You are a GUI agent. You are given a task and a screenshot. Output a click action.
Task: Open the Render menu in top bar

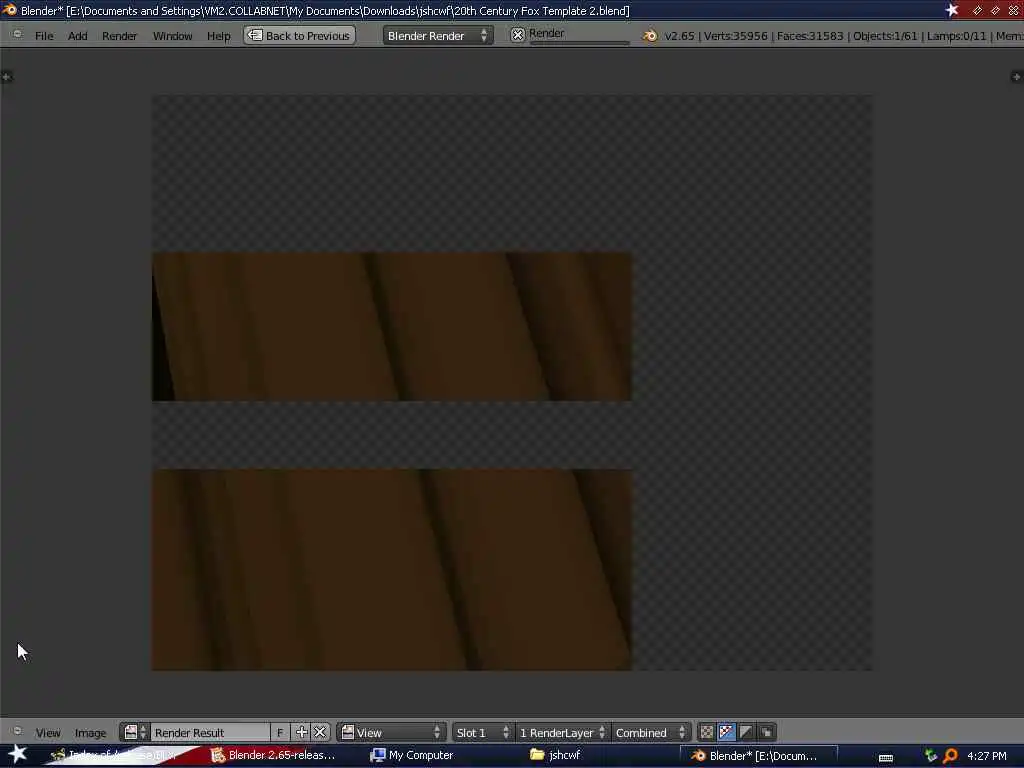point(119,36)
